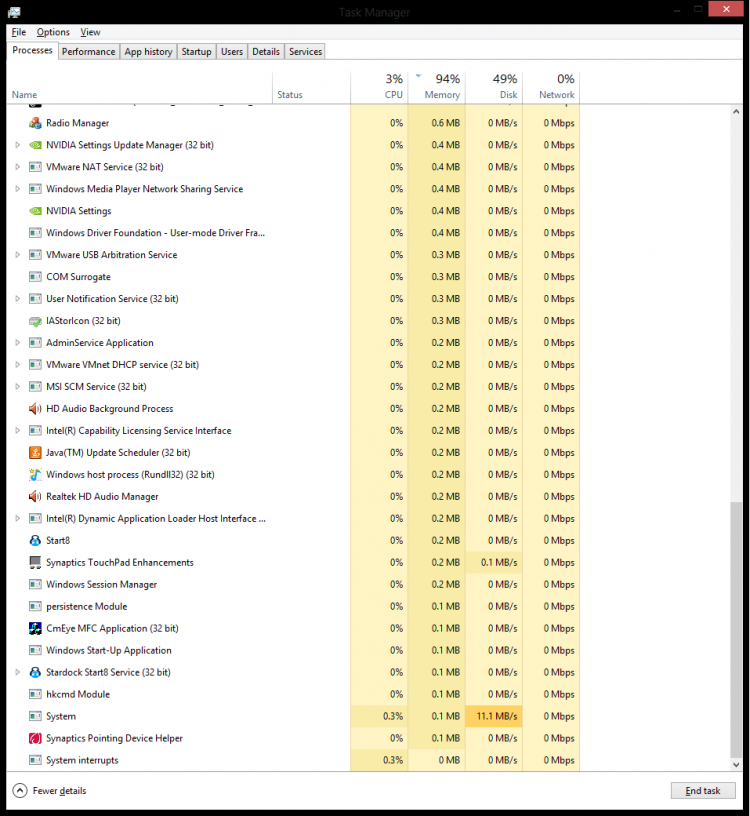Click the Java Update Scheduler icon

[35, 453]
